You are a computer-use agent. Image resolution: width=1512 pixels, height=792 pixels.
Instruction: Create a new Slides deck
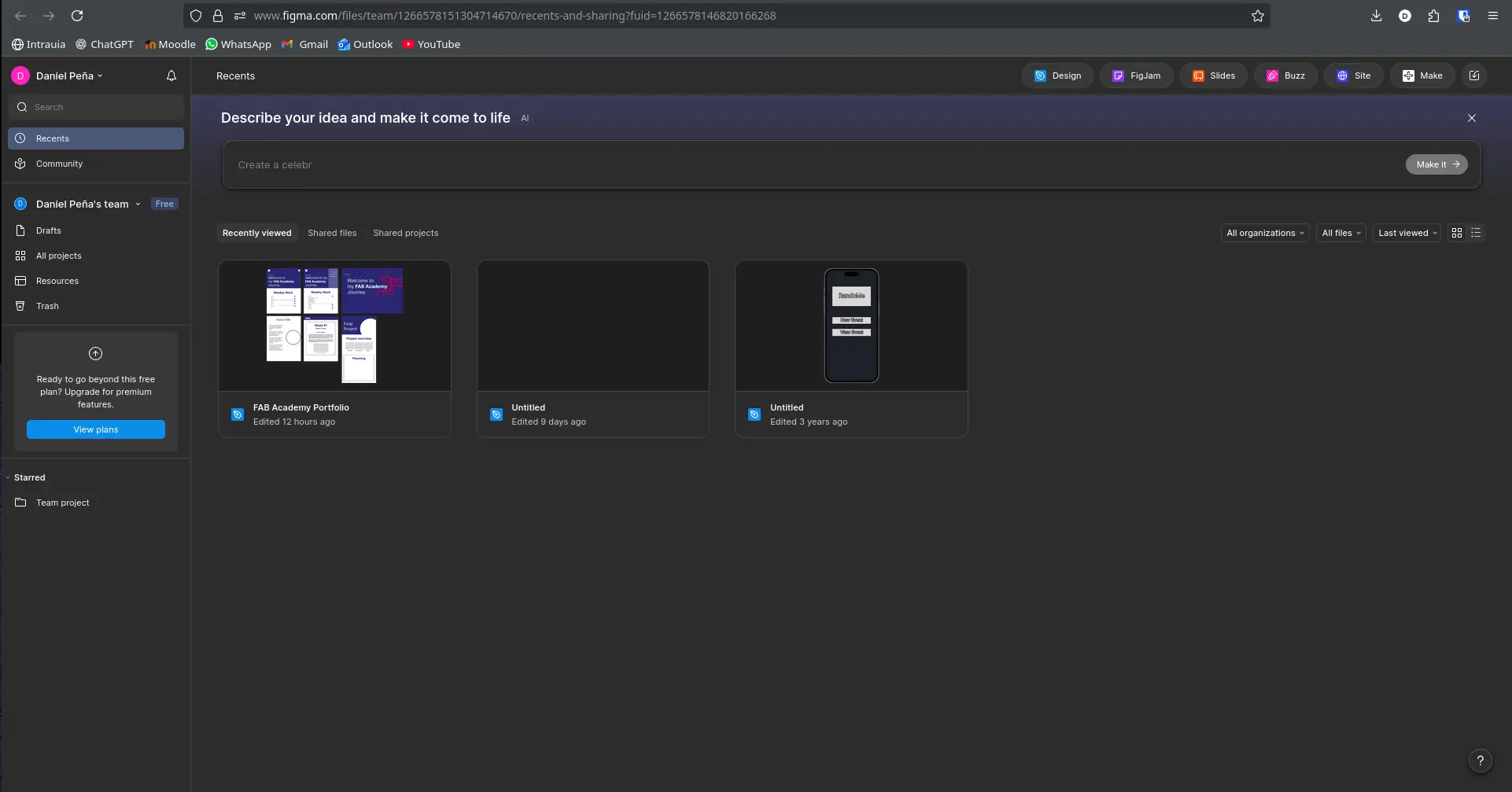pos(1213,76)
